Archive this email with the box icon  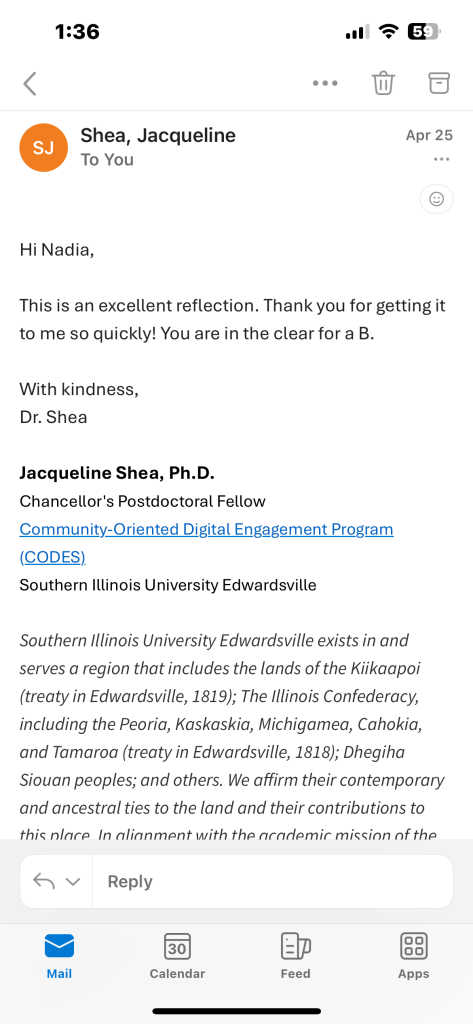tap(440, 83)
